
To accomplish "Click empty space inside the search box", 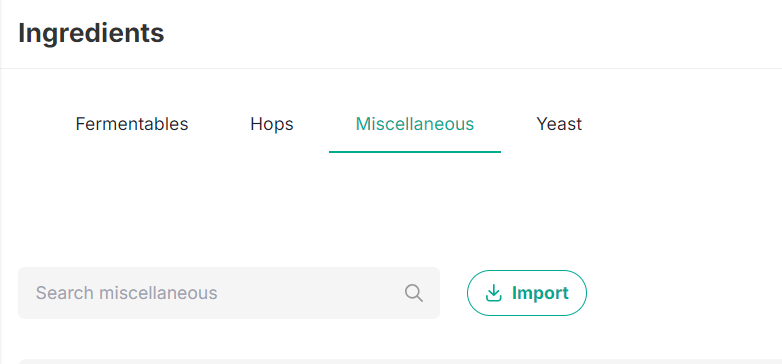I will point(309,293).
